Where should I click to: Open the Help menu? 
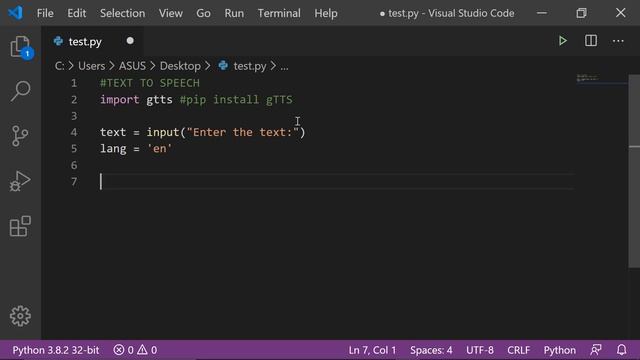tap(326, 13)
